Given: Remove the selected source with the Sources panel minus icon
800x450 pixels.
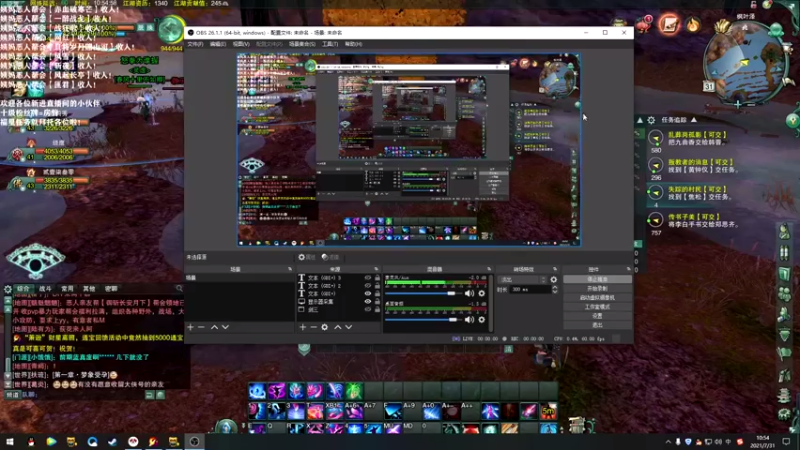Looking at the screenshot, I should pos(314,327).
